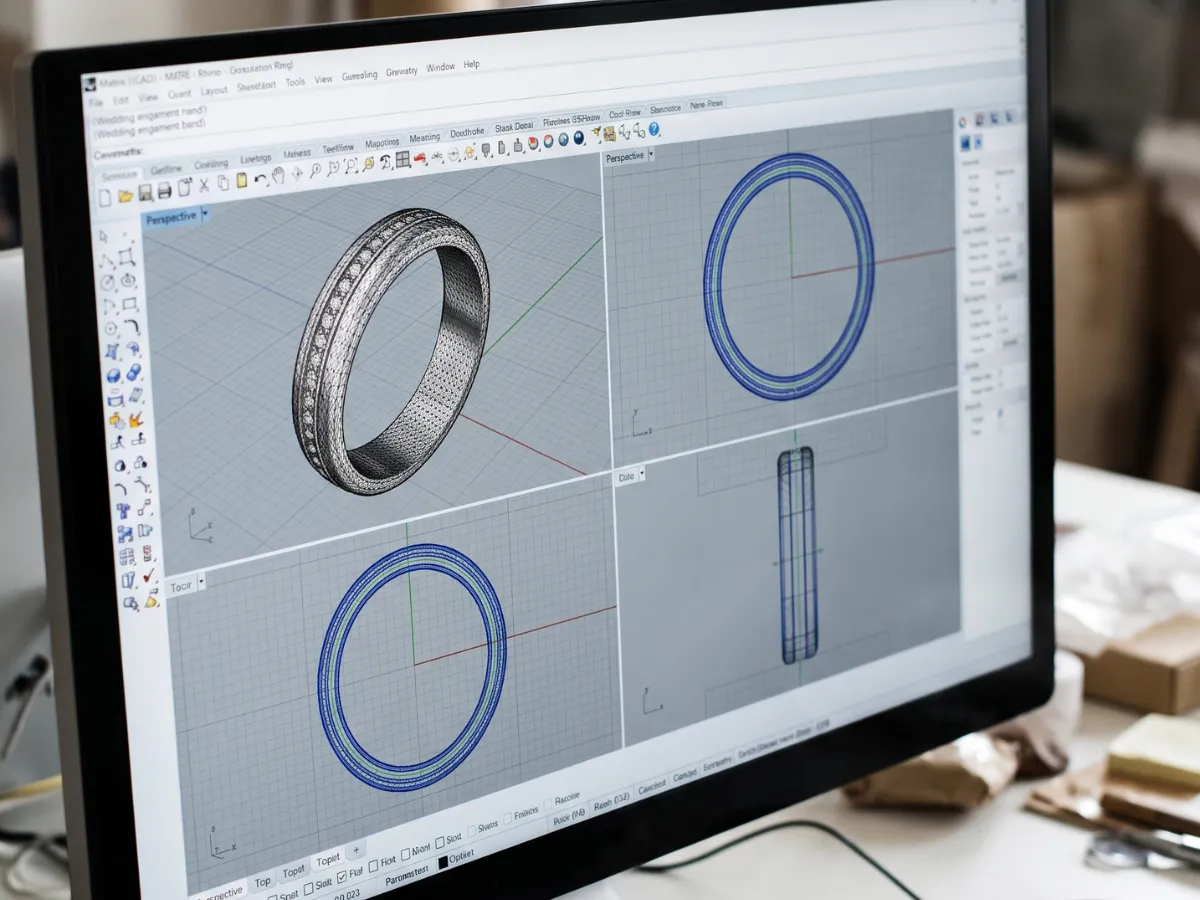The height and width of the screenshot is (900, 1200).
Task: Select the blue Box solid tool
Action: coord(113,375)
